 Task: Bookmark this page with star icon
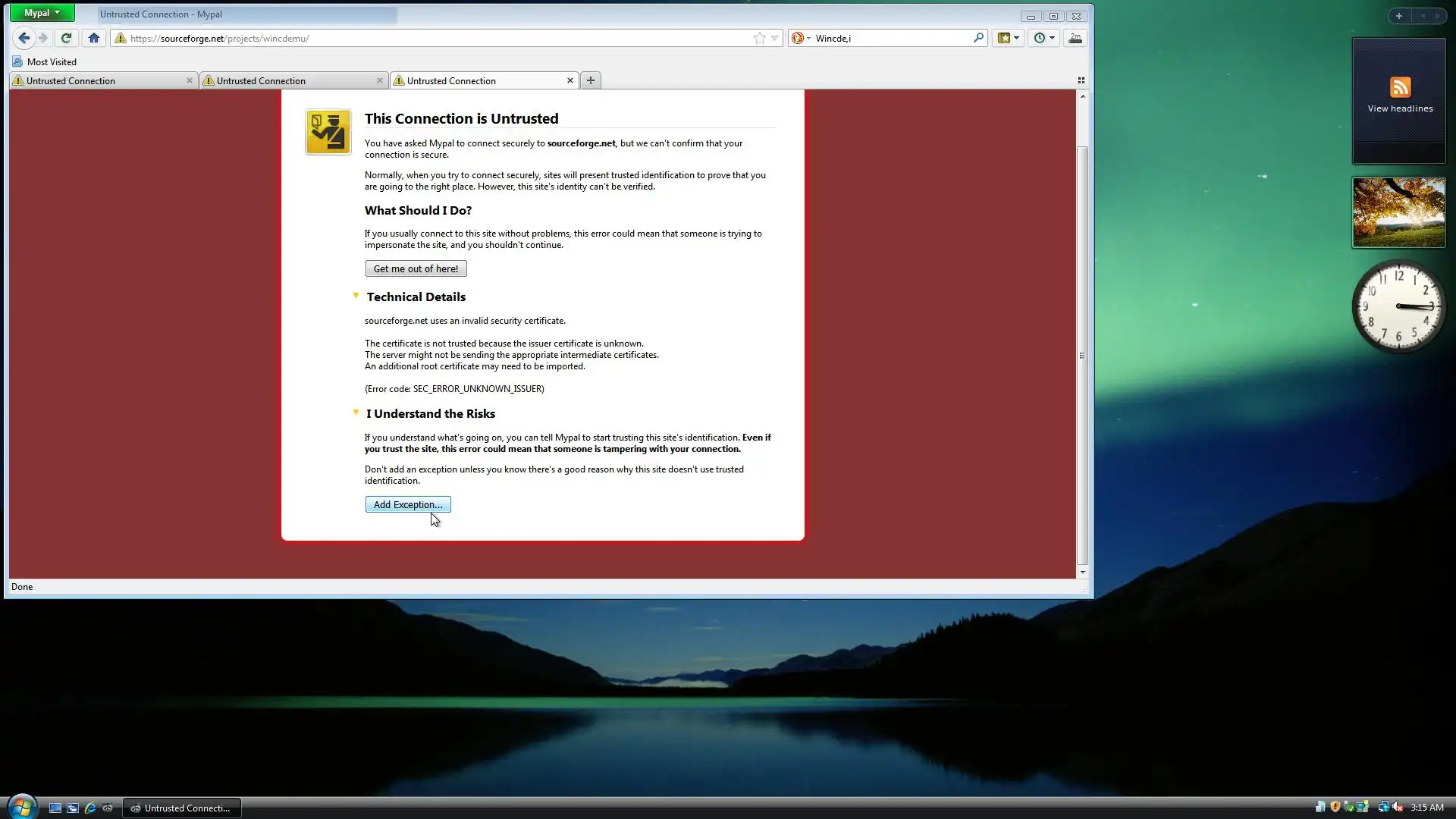[759, 38]
